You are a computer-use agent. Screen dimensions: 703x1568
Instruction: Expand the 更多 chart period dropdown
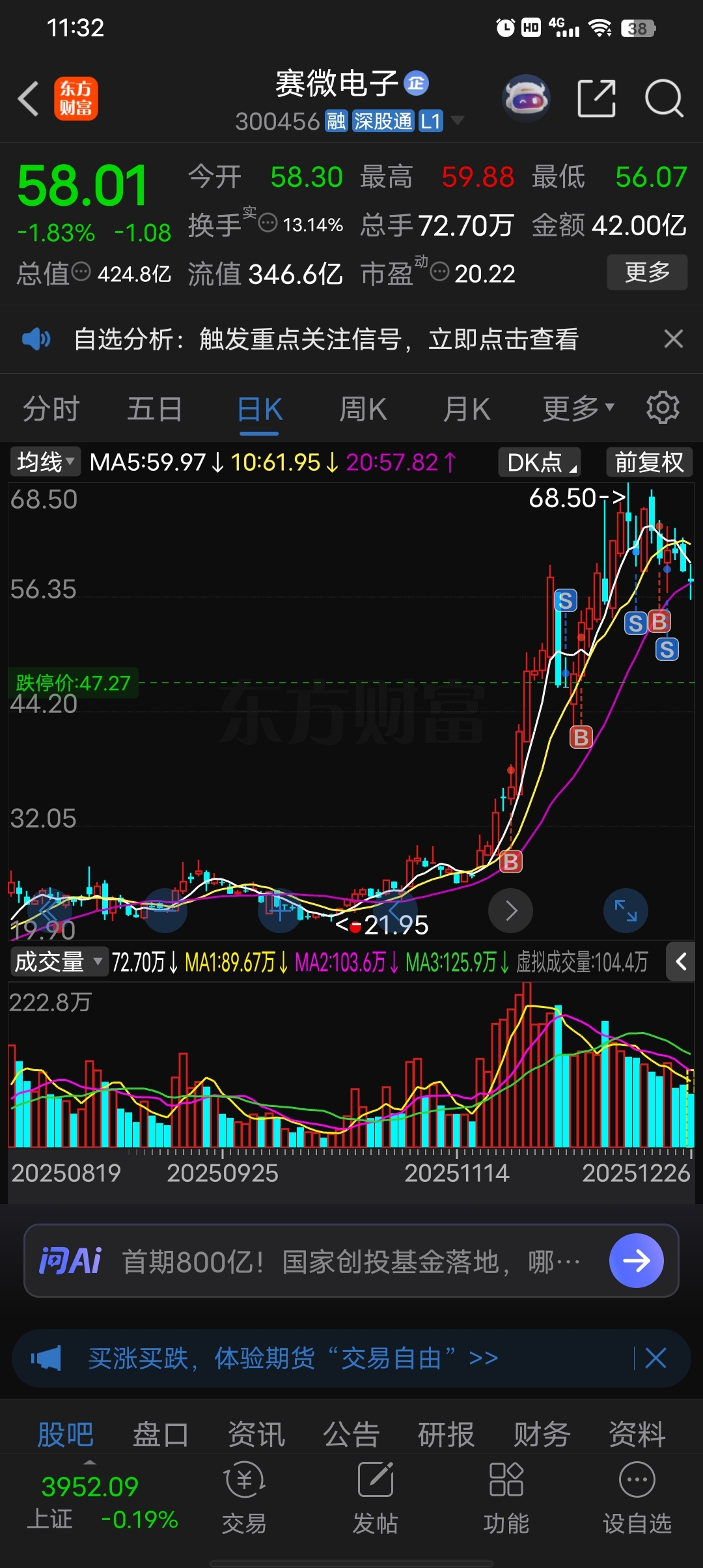click(579, 408)
